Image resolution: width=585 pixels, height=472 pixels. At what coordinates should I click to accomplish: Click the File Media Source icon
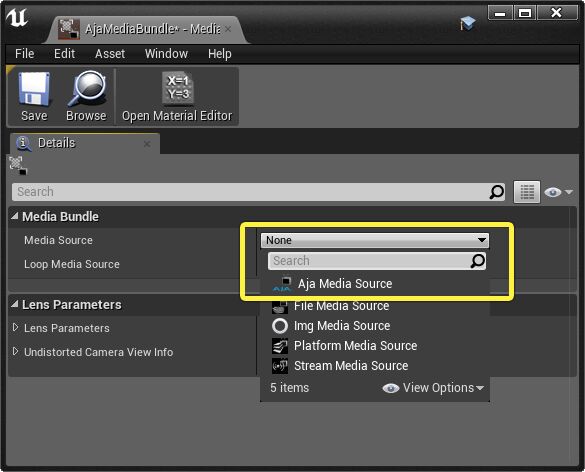[x=280, y=306]
